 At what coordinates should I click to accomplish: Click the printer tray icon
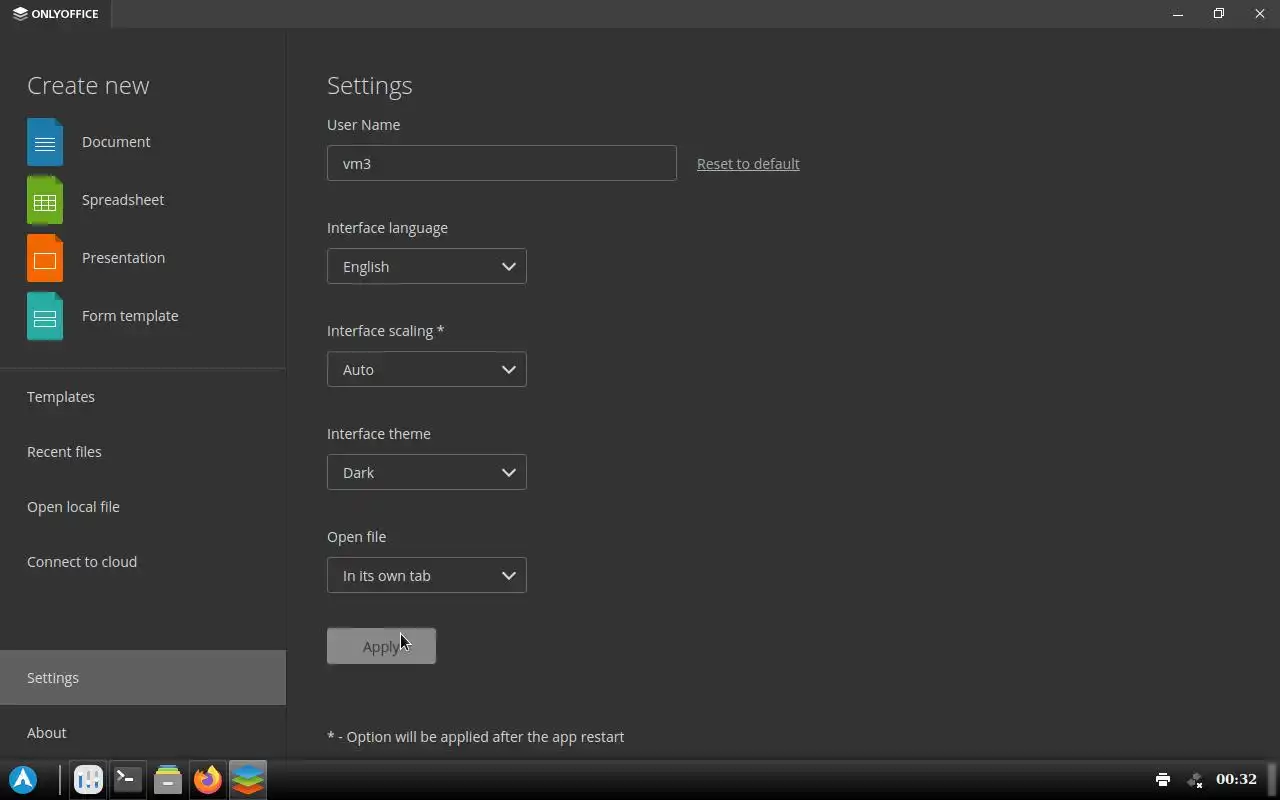(1163, 779)
